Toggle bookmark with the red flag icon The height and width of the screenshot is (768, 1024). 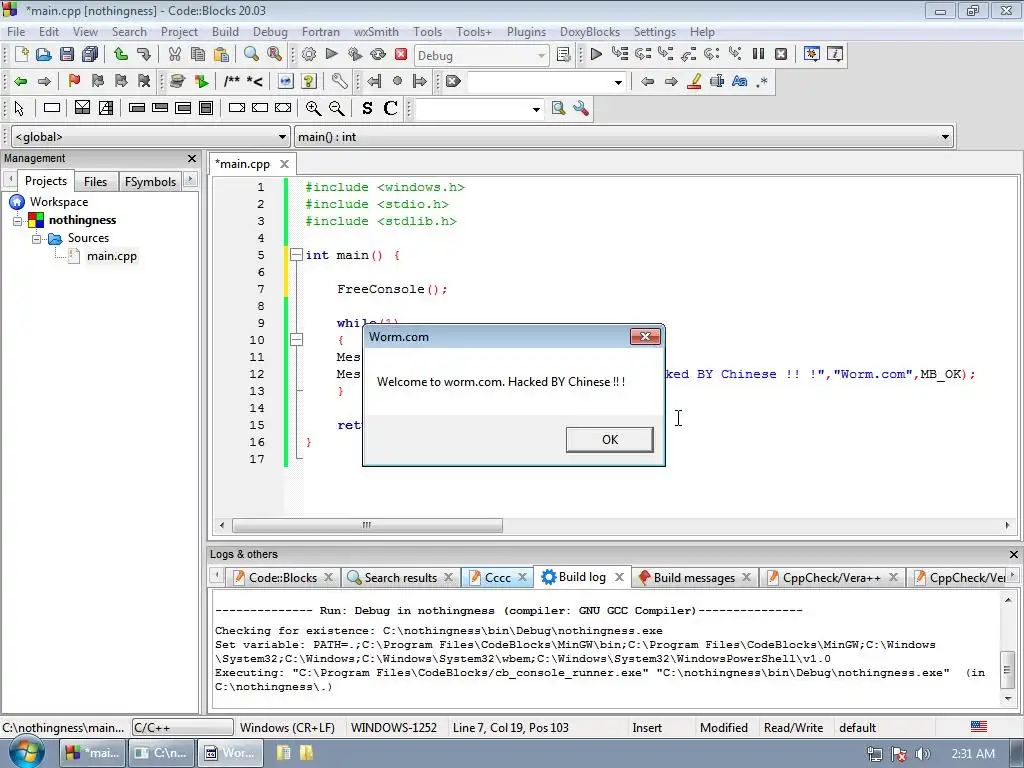tap(74, 81)
